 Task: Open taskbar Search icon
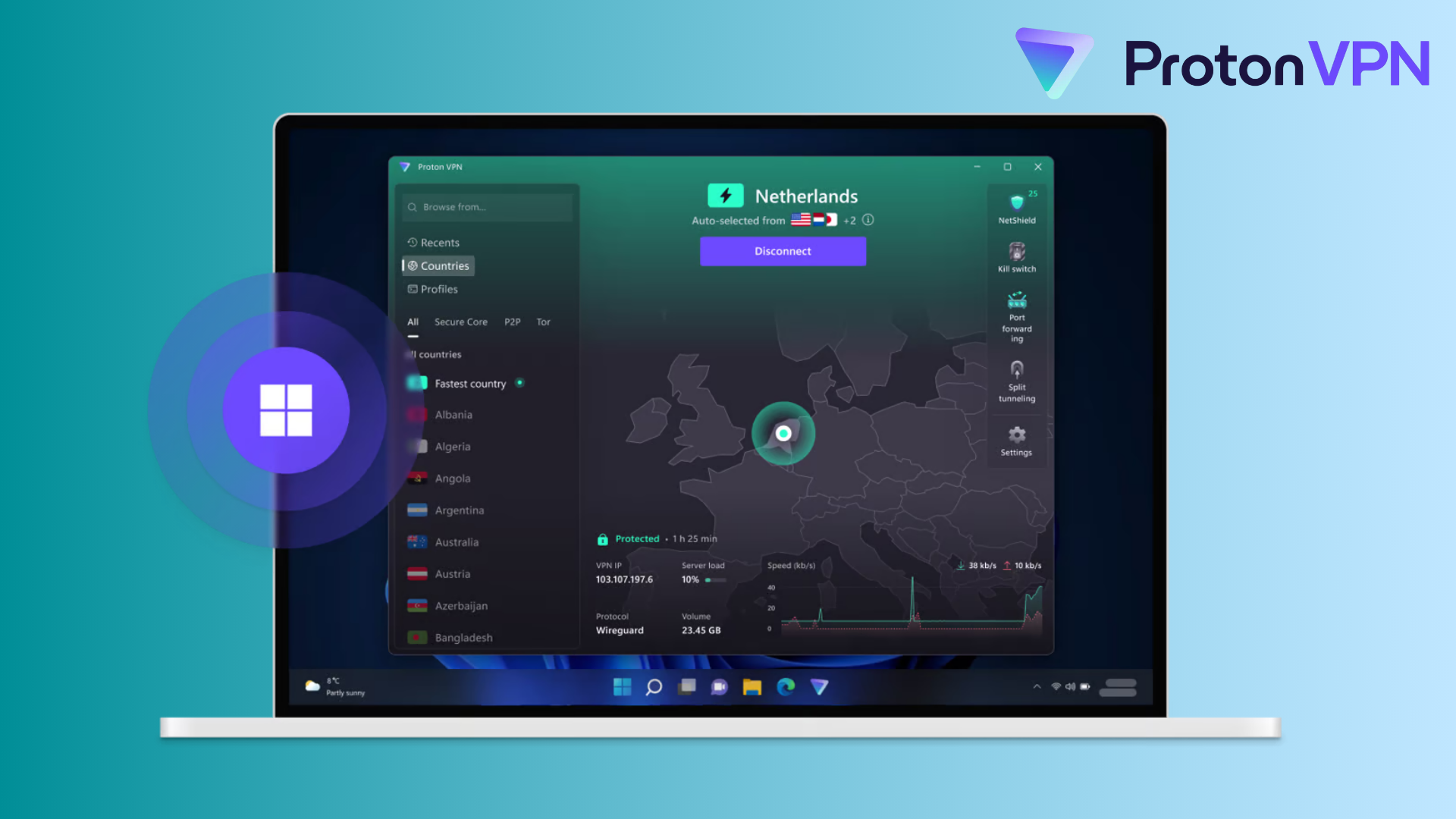pos(654,687)
